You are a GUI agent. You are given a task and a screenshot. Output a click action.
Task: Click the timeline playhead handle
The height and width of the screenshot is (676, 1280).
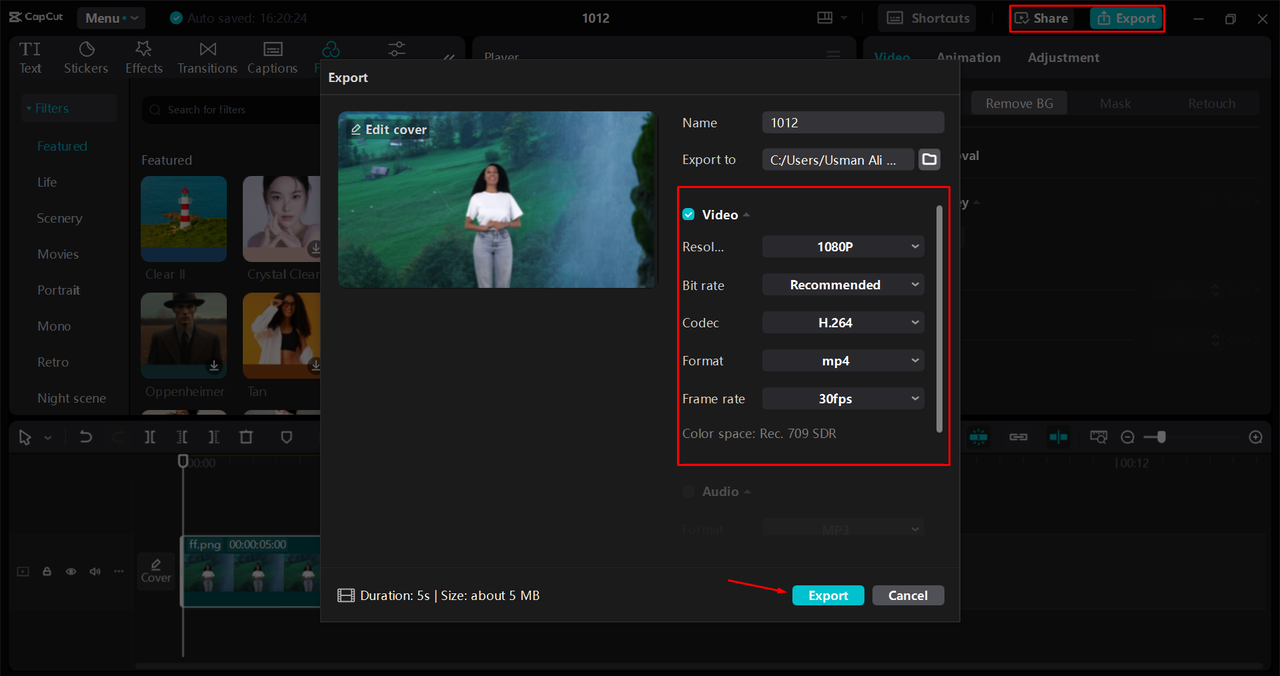click(x=183, y=461)
